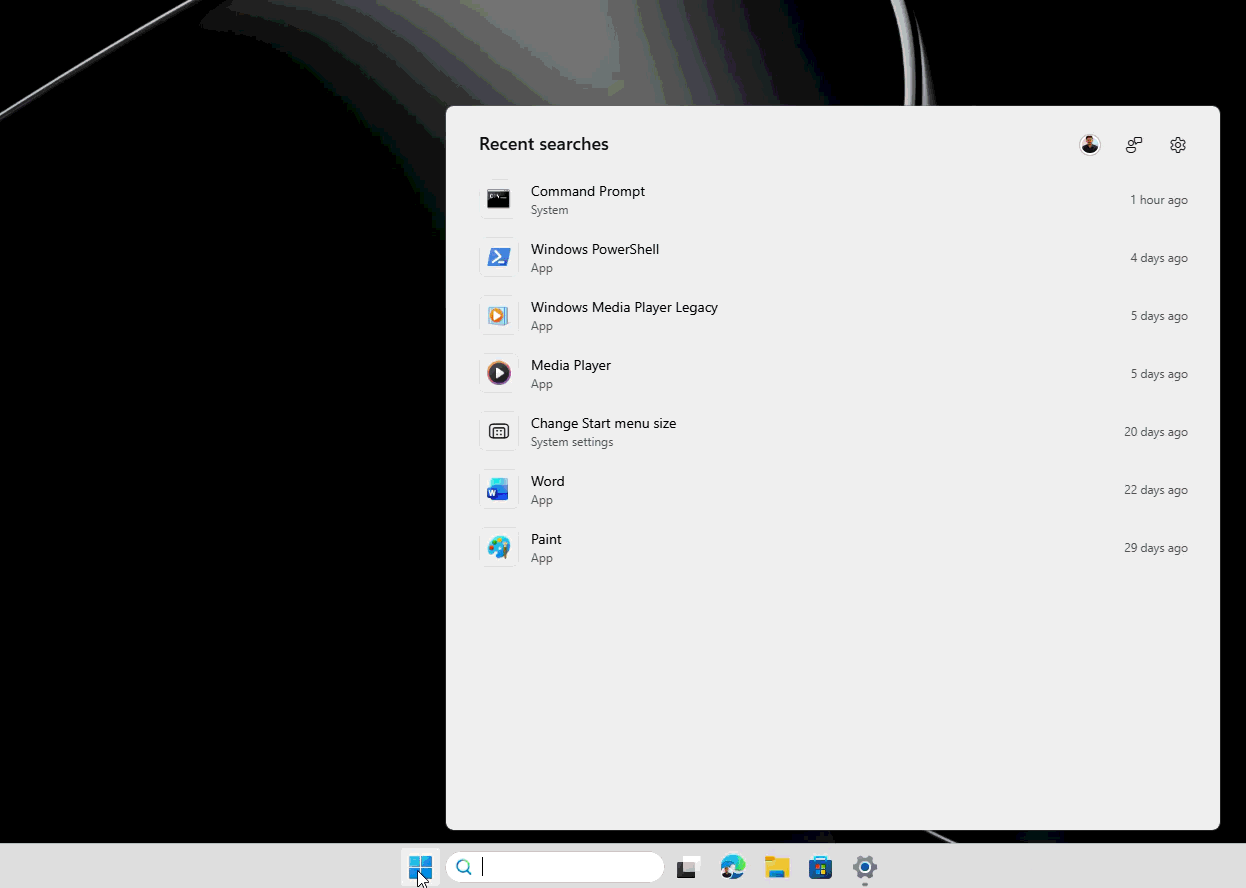Select the "Media Player" result title
This screenshot has height=888, width=1246.
point(571,365)
